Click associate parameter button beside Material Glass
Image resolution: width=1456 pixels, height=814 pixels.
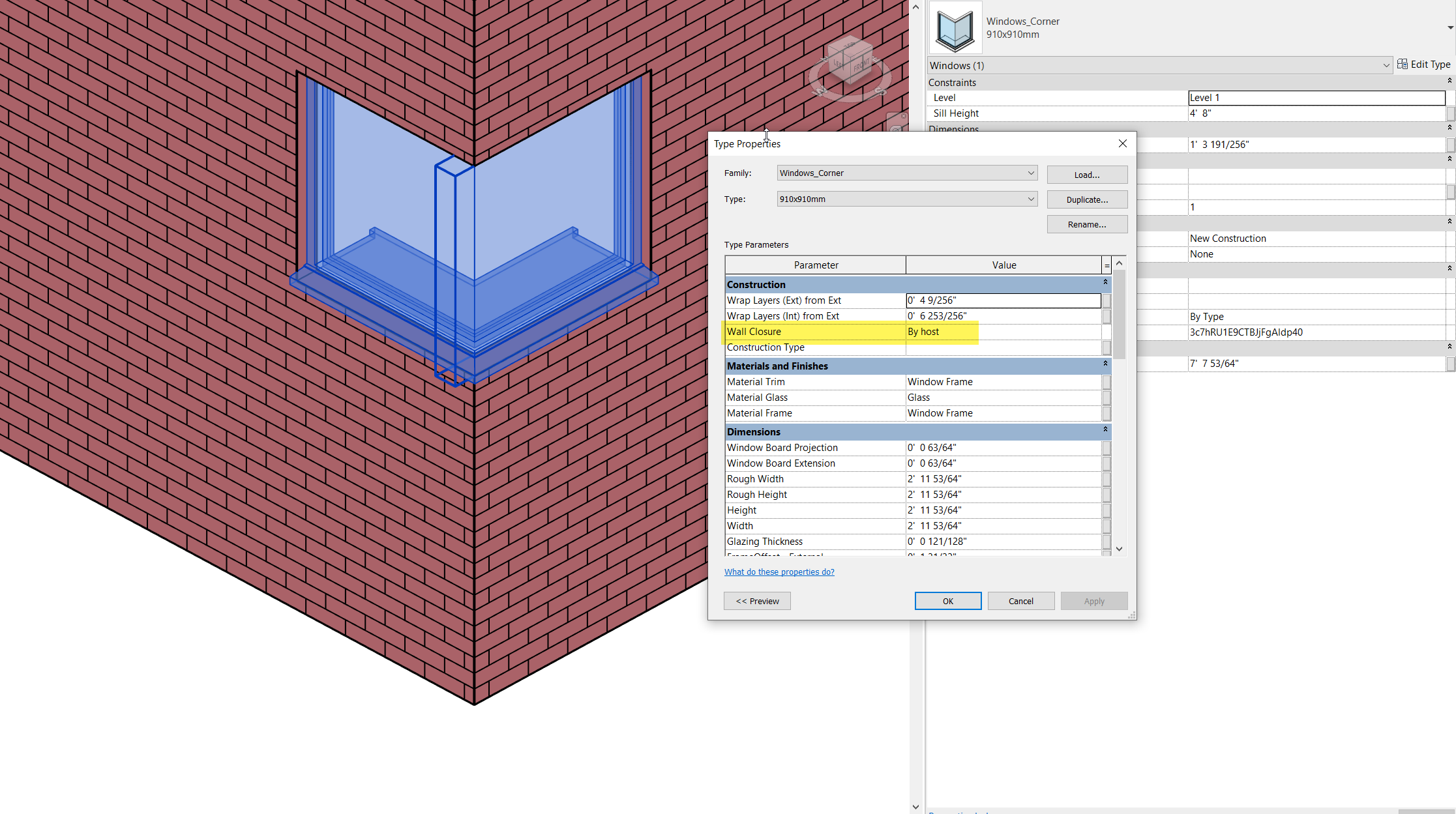1106,398
